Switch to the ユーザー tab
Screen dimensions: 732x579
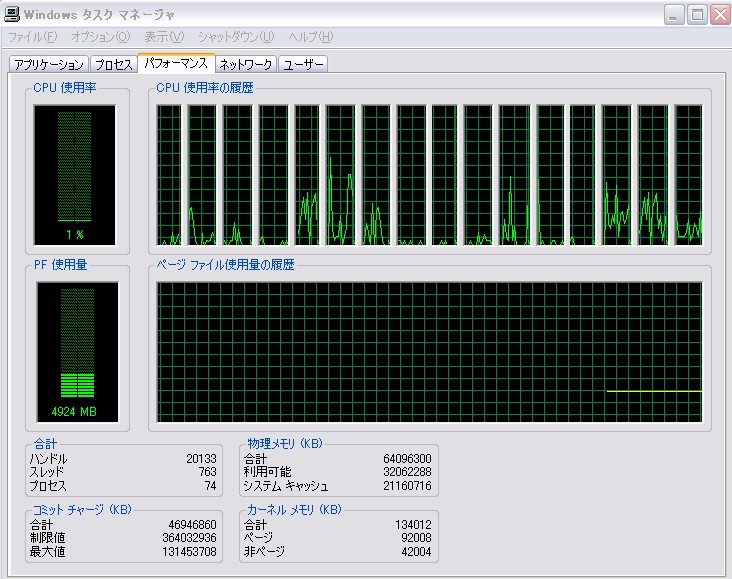coord(303,64)
